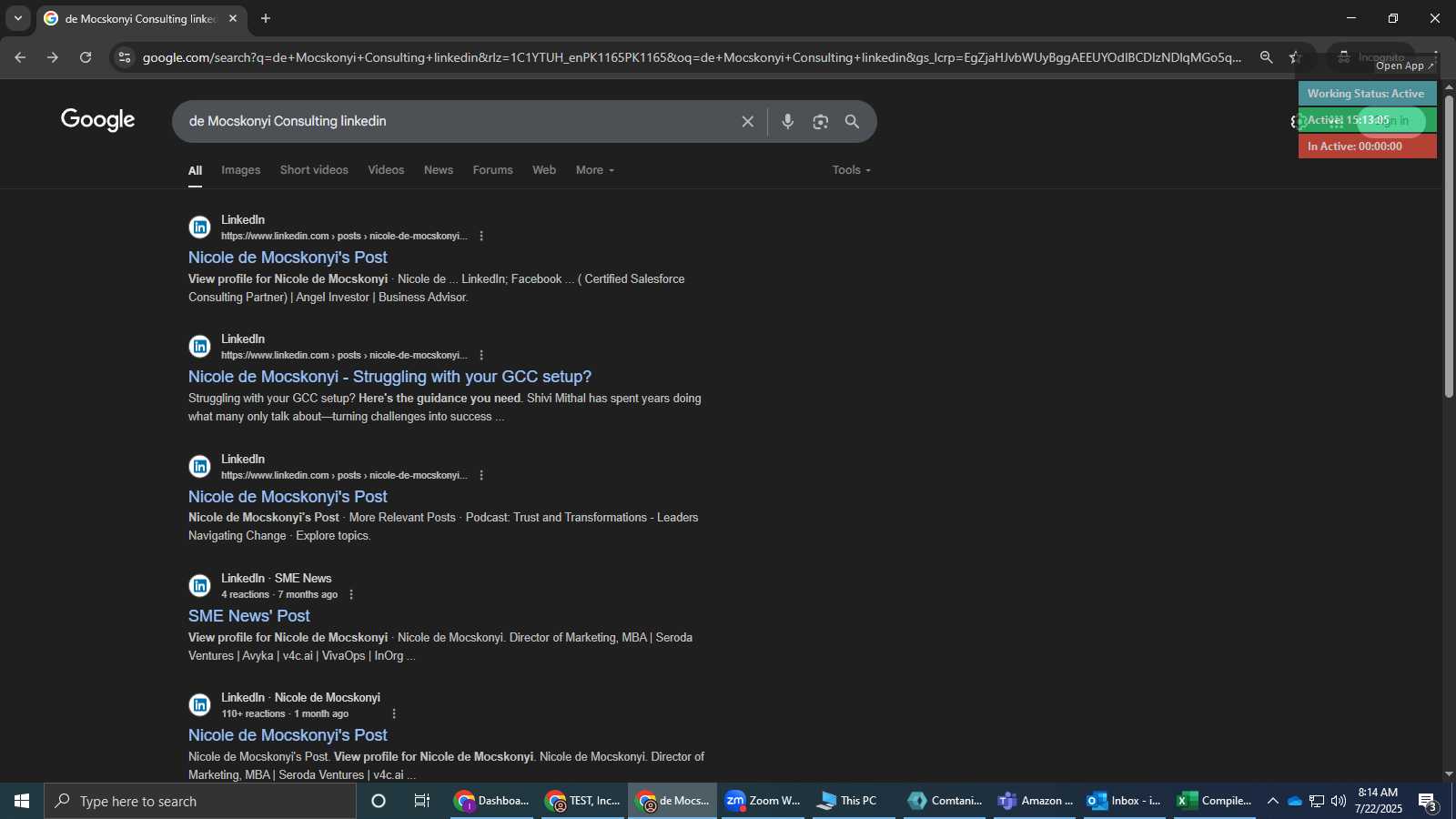Switch to Amazon Teams taskbar app

pyautogui.click(x=1035, y=801)
